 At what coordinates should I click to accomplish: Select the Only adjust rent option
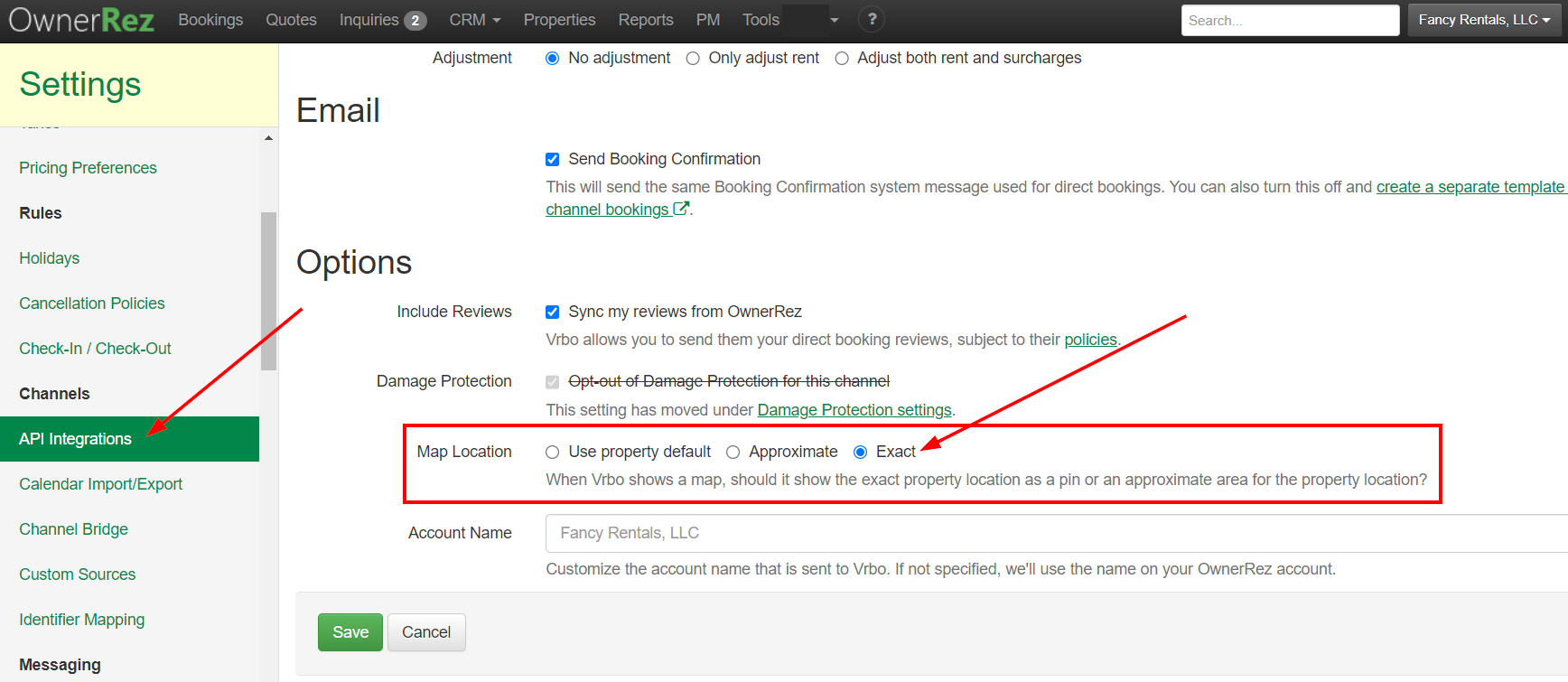pyautogui.click(x=693, y=59)
